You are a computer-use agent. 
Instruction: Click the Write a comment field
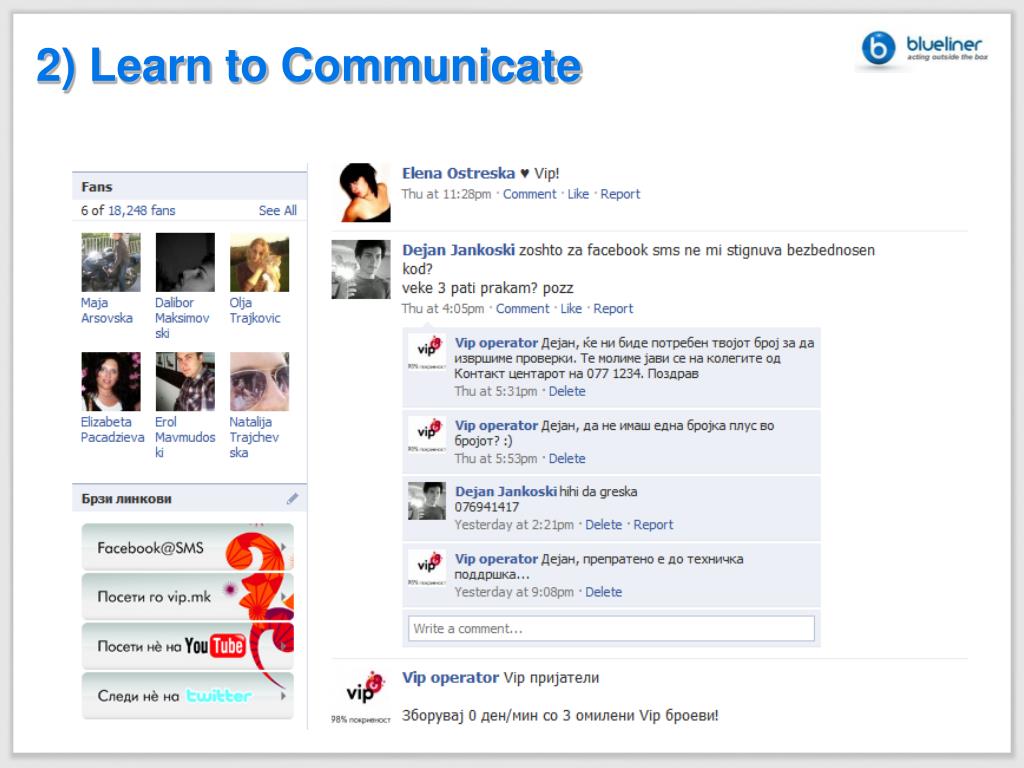(x=611, y=628)
